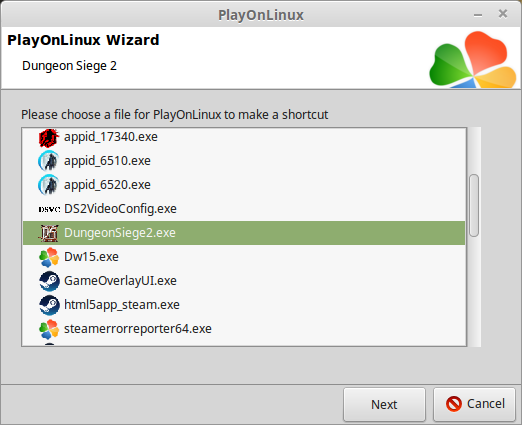Click the steamerrorreporter64.exe clover icon
This screenshot has height=425, width=522.
point(49,329)
